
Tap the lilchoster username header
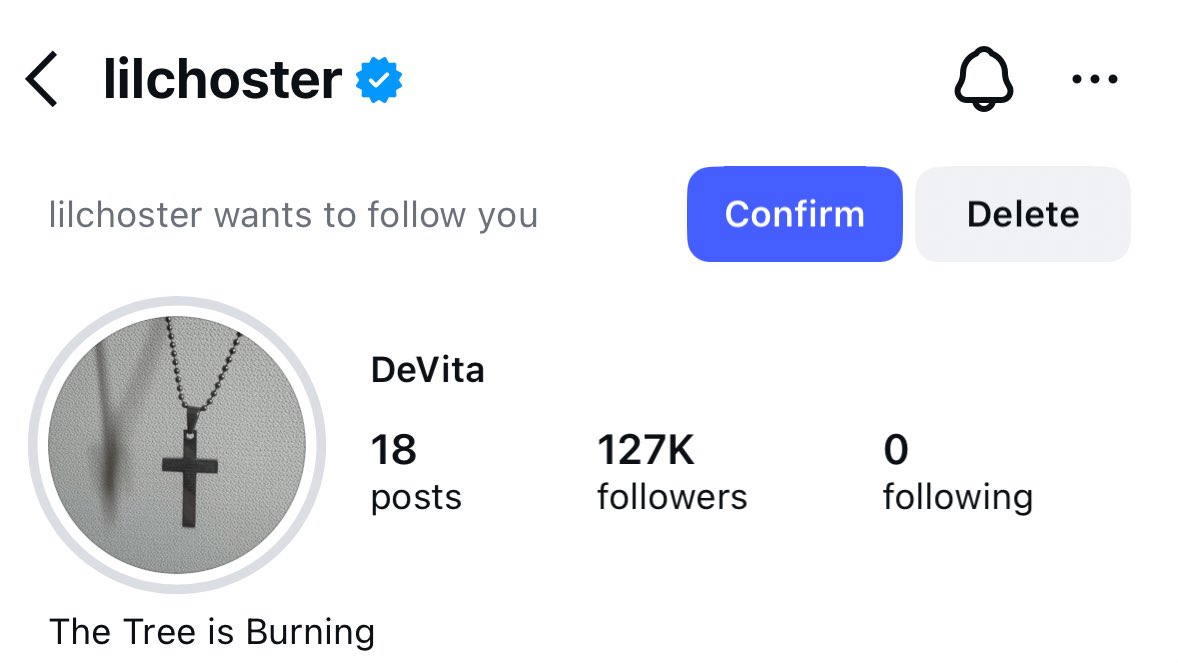(222, 80)
